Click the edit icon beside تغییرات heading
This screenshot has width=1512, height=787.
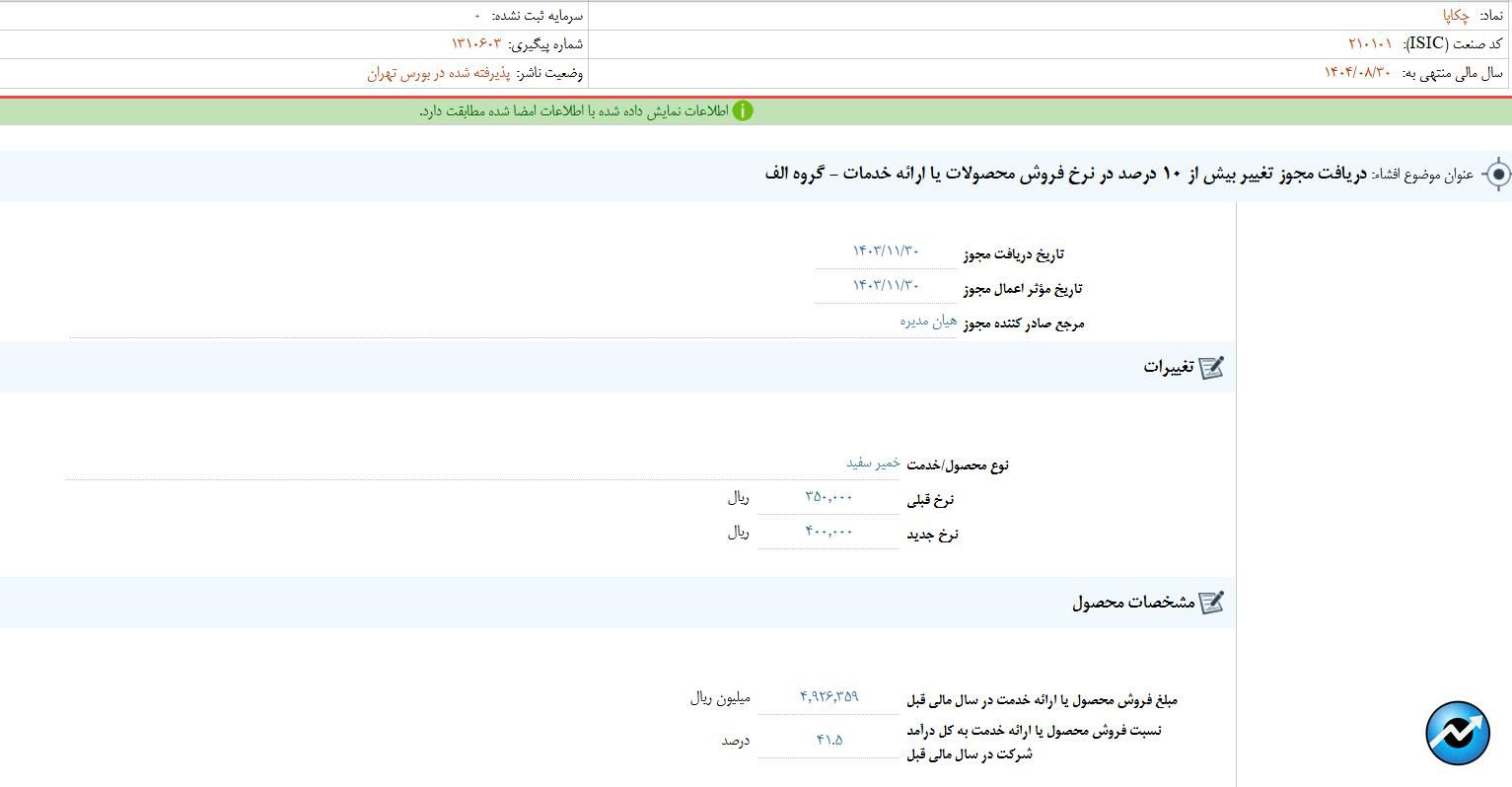[x=1211, y=367]
